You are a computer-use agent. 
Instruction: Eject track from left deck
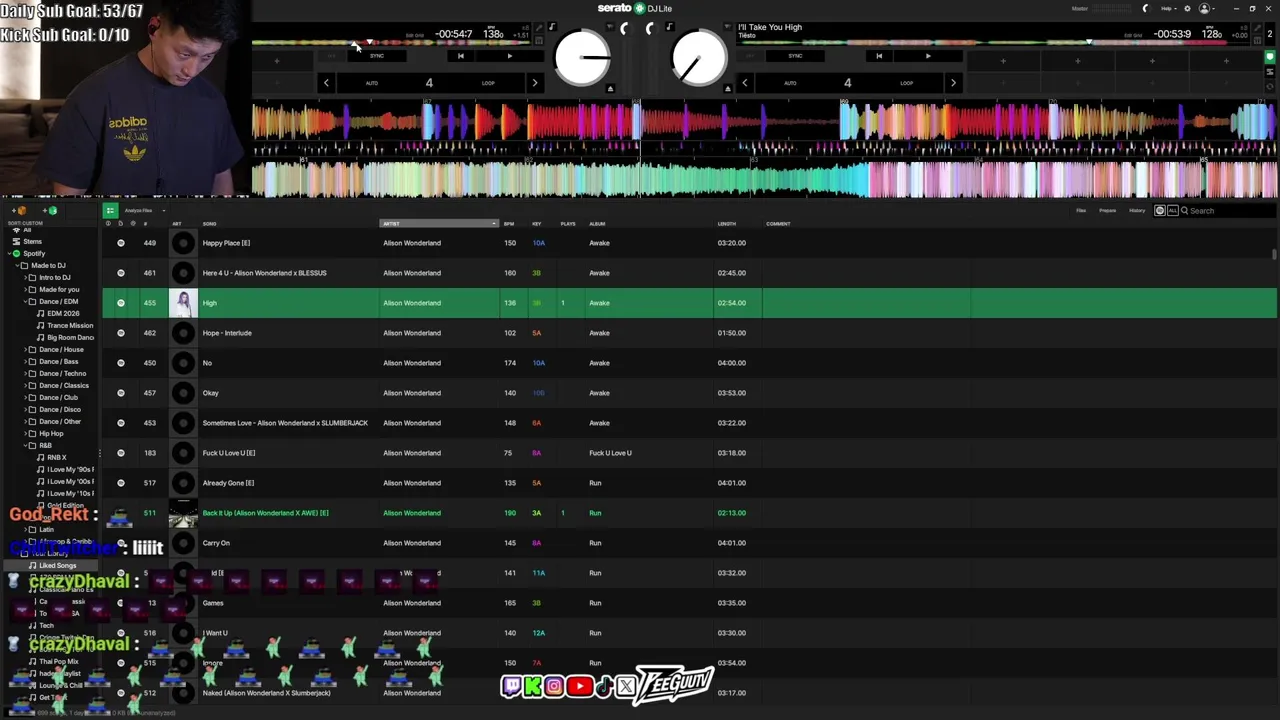tap(610, 89)
